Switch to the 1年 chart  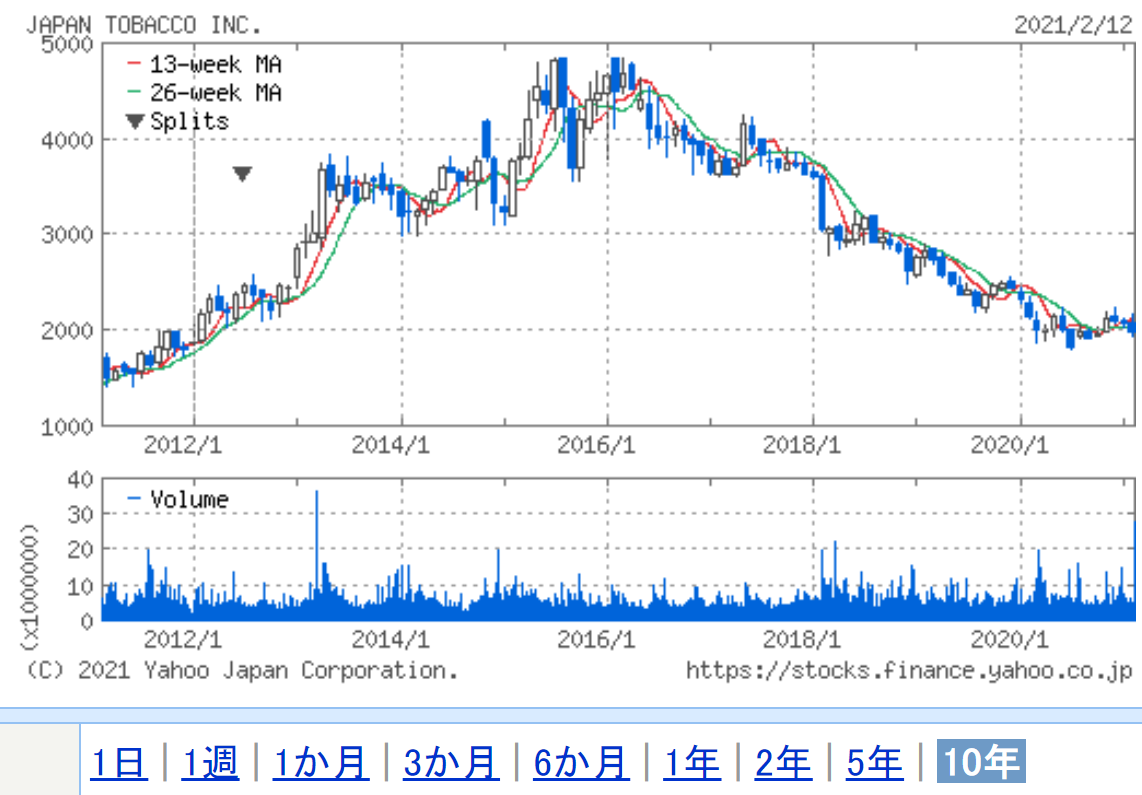(692, 762)
